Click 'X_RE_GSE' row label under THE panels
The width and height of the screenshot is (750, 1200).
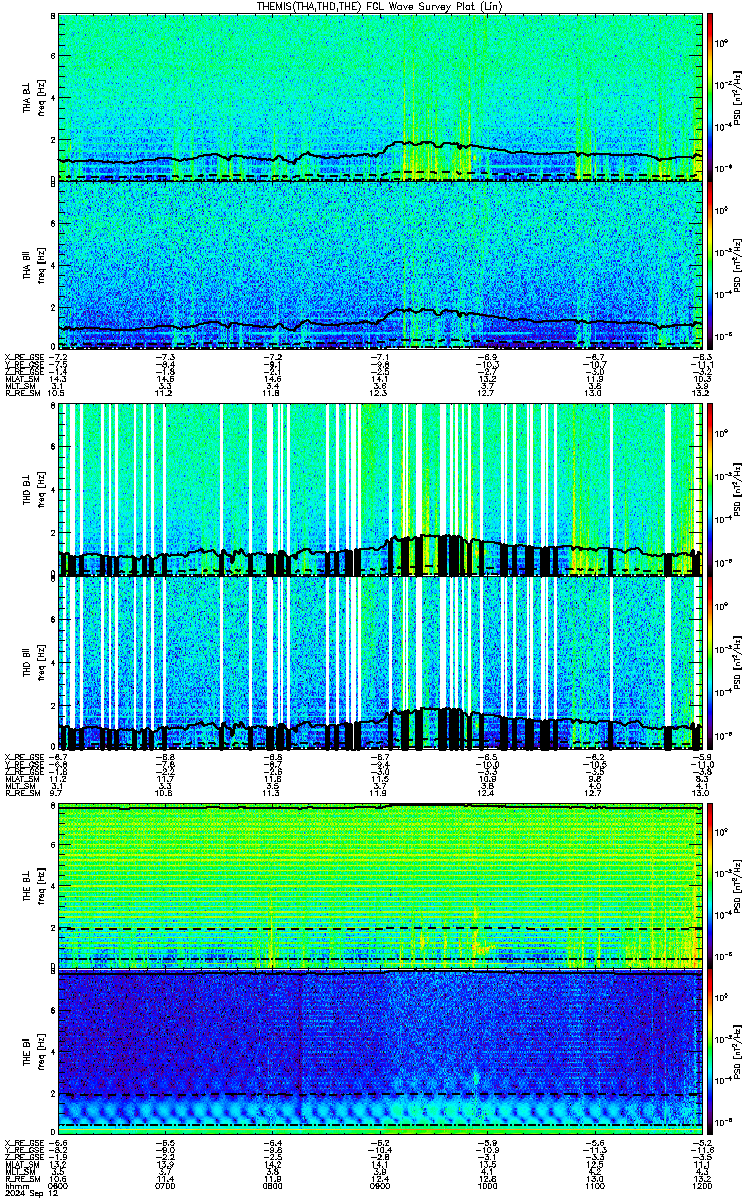(x=23, y=1141)
